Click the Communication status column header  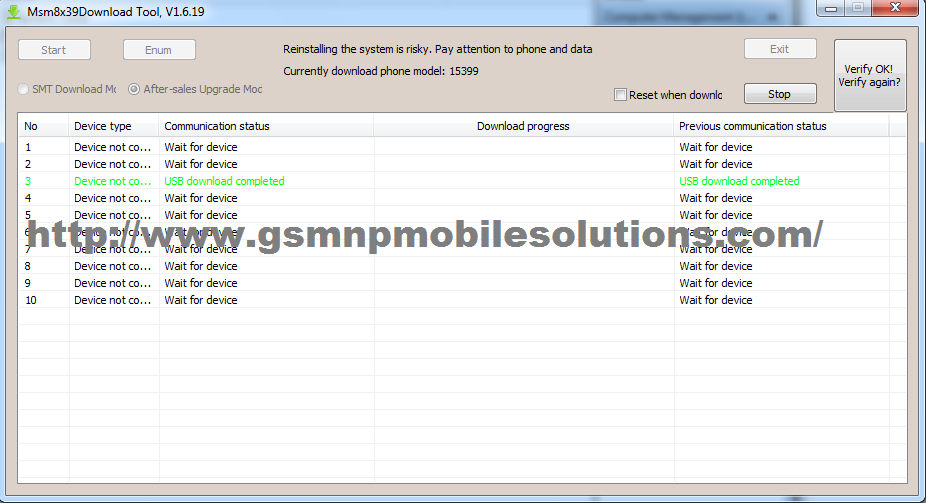pos(266,126)
